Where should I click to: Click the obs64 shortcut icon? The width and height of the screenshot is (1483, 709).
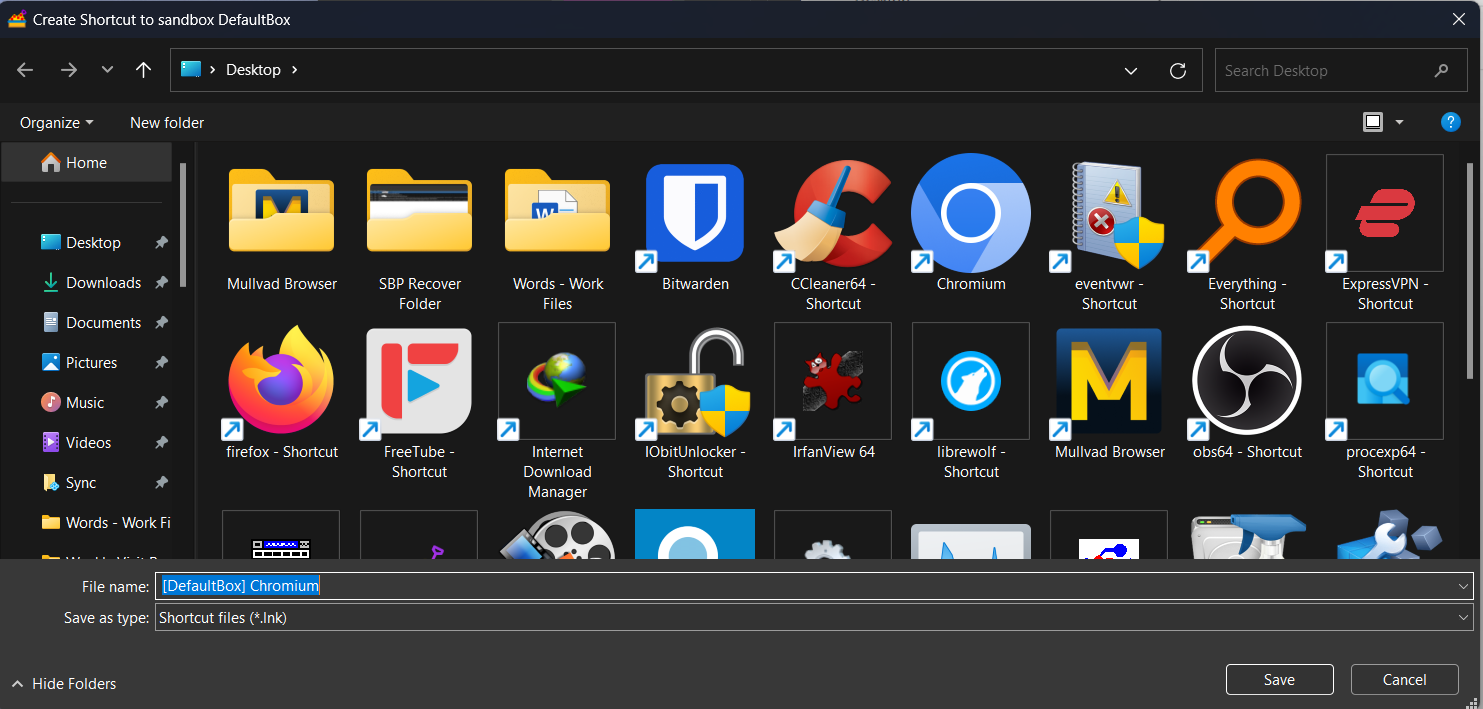coord(1247,381)
